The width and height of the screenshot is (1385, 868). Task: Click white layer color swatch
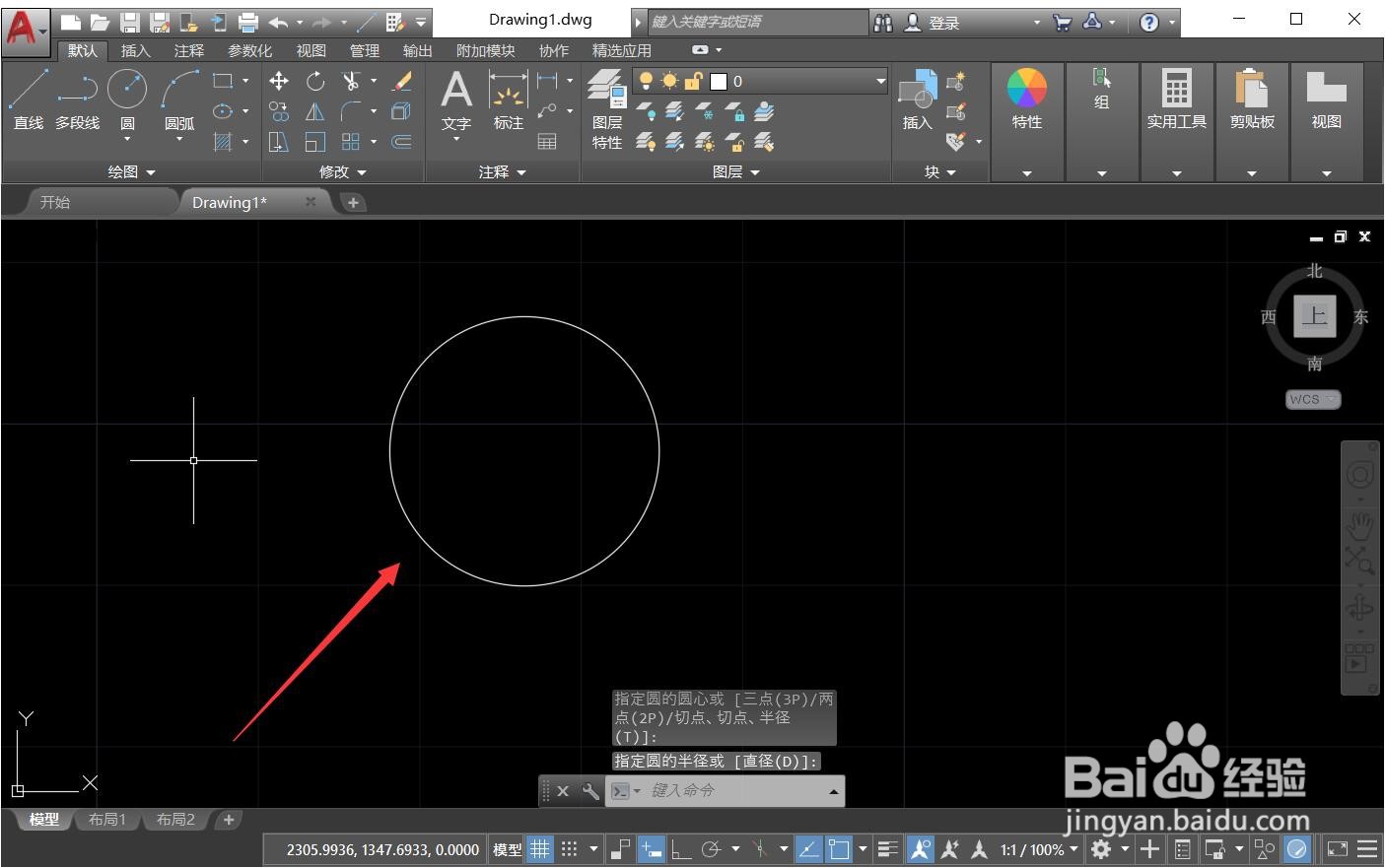[720, 81]
